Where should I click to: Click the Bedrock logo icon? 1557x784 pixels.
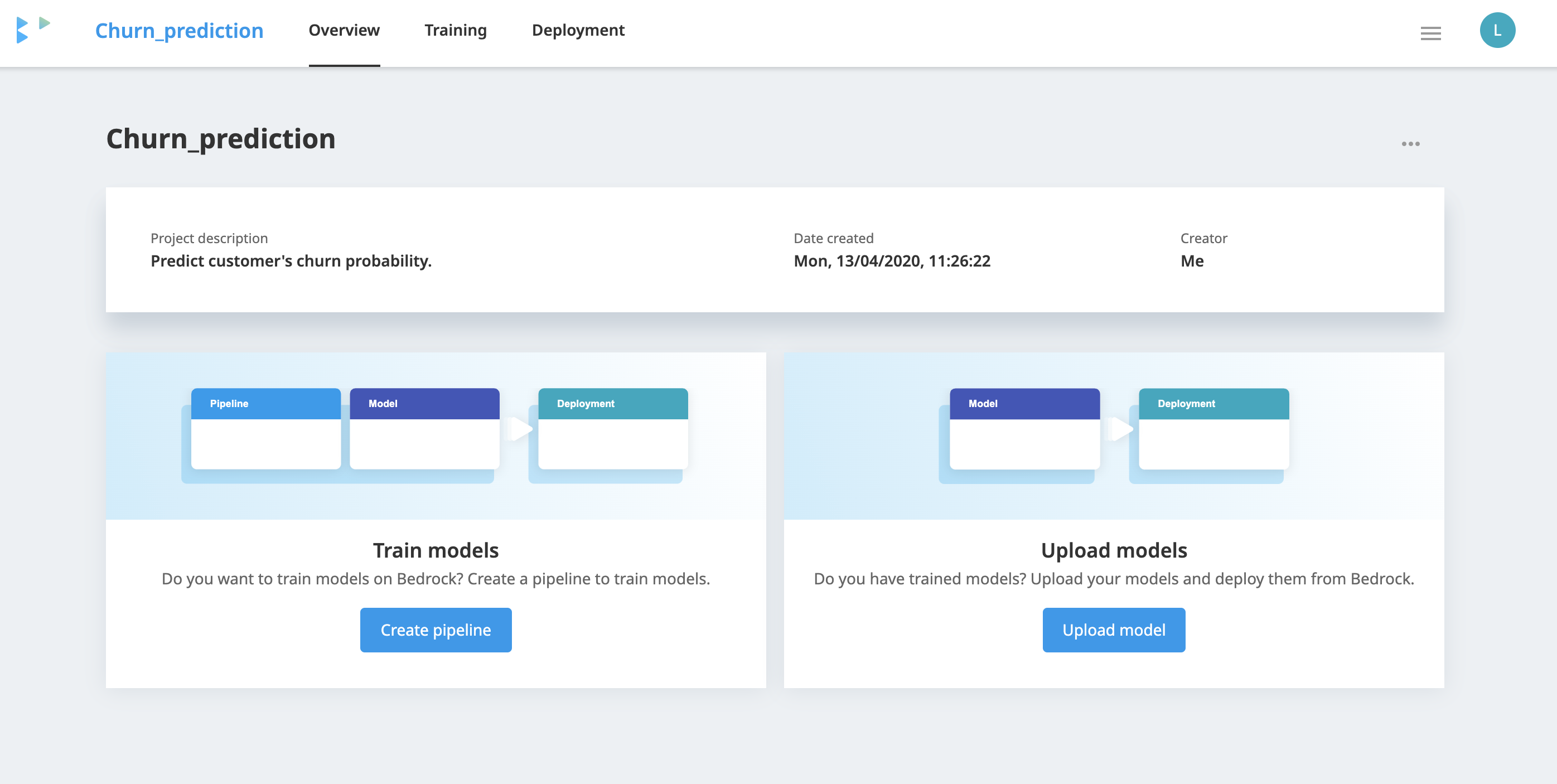(x=33, y=30)
